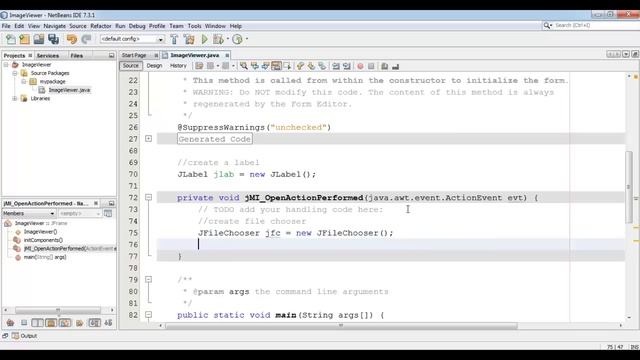Toggle Sort by Name in Navigator
The image size is (640, 360).
(x=95, y=323)
